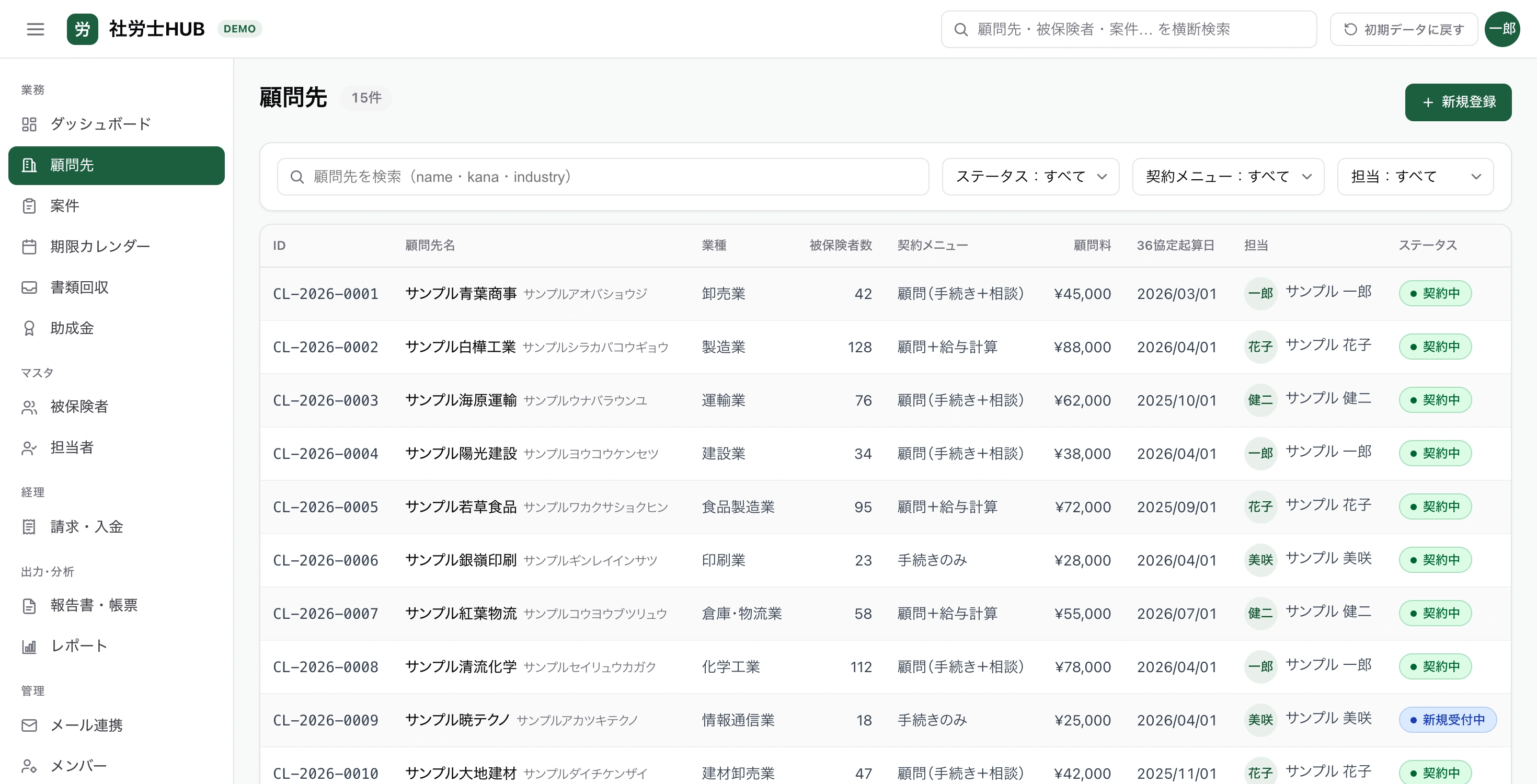
Task: Open the 一郎 user avatar in header
Action: pyautogui.click(x=1502, y=29)
